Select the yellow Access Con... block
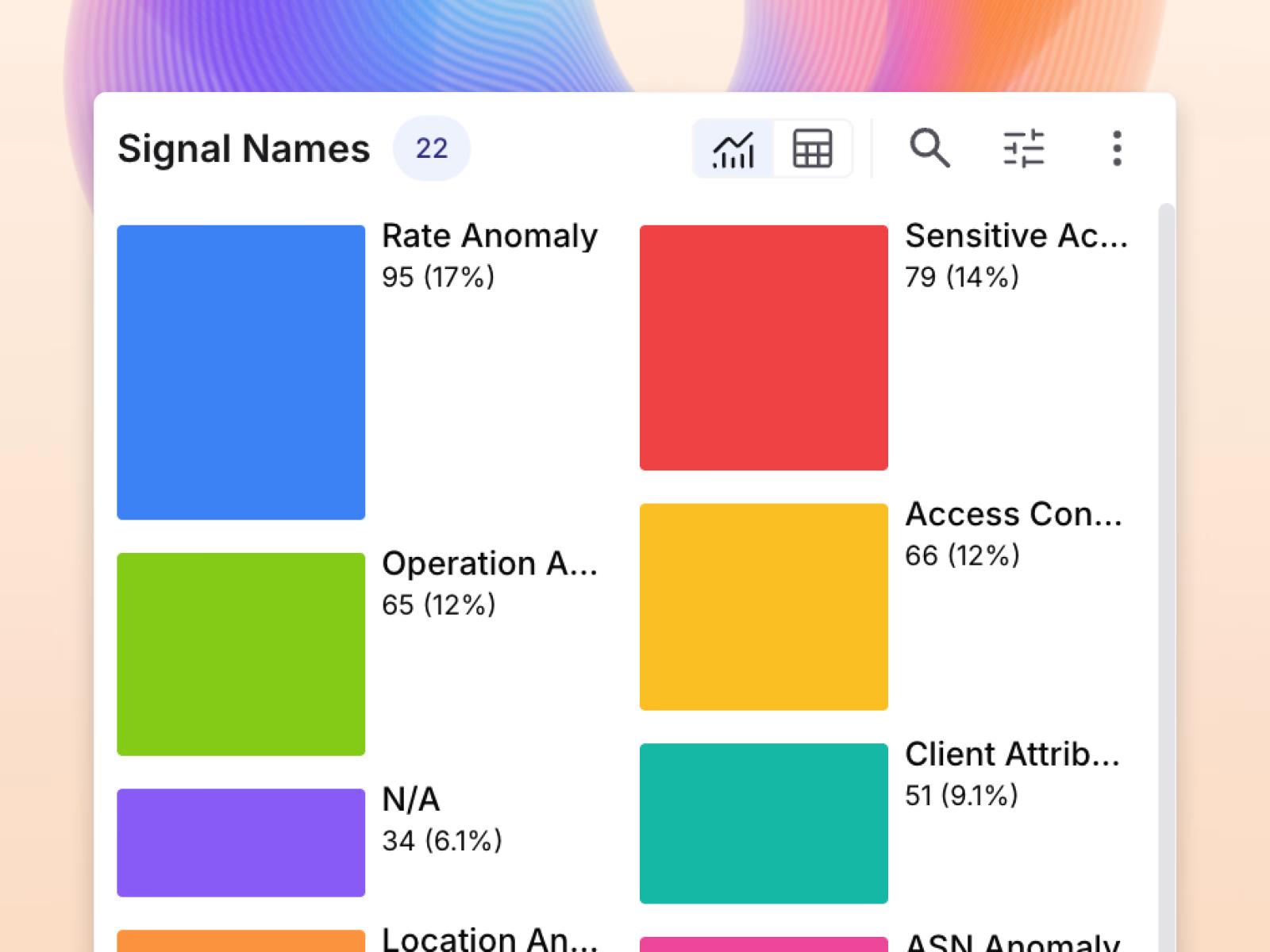This screenshot has width=1270, height=952. pyautogui.click(x=764, y=607)
